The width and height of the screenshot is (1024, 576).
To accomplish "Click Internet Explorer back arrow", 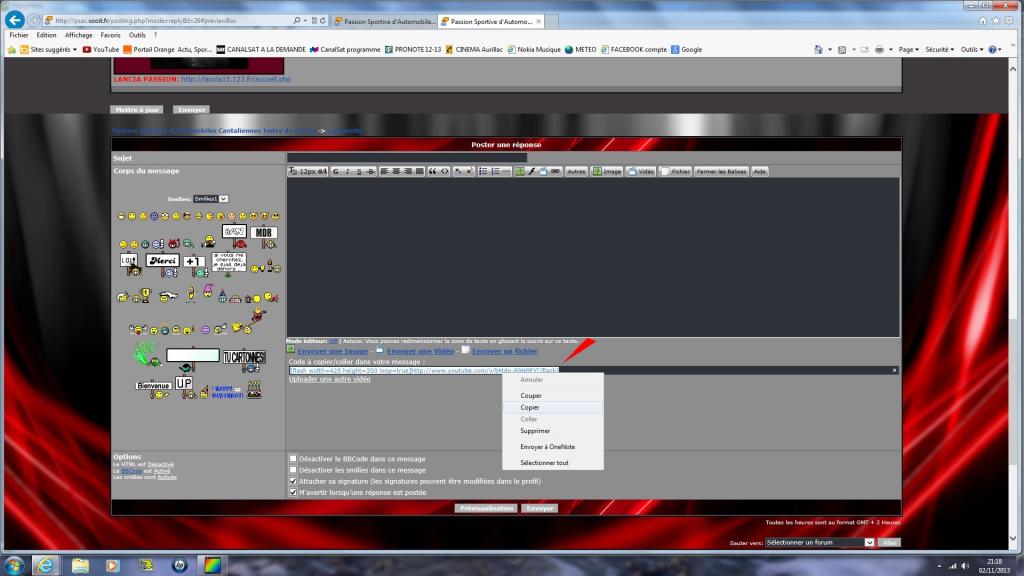I will click(x=15, y=20).
